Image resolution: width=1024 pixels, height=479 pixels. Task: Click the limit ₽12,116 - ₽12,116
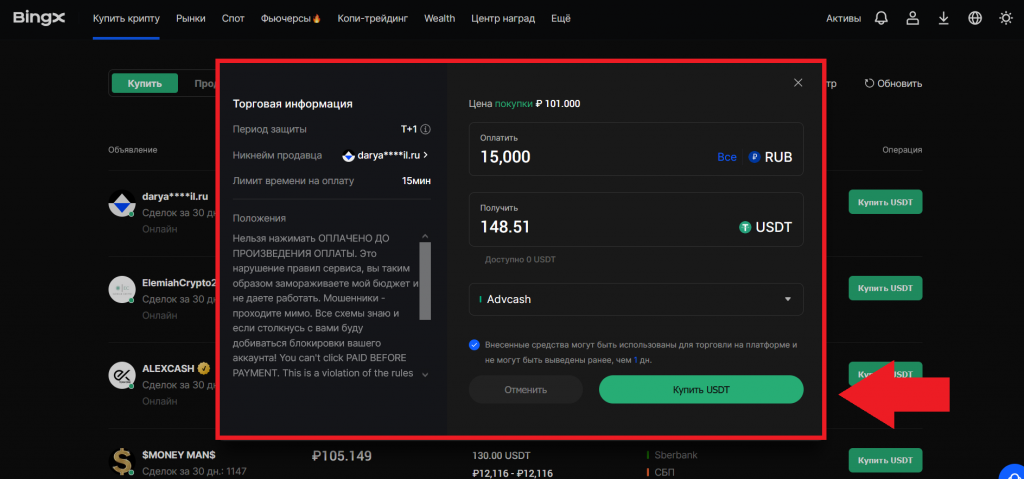[x=512, y=472]
